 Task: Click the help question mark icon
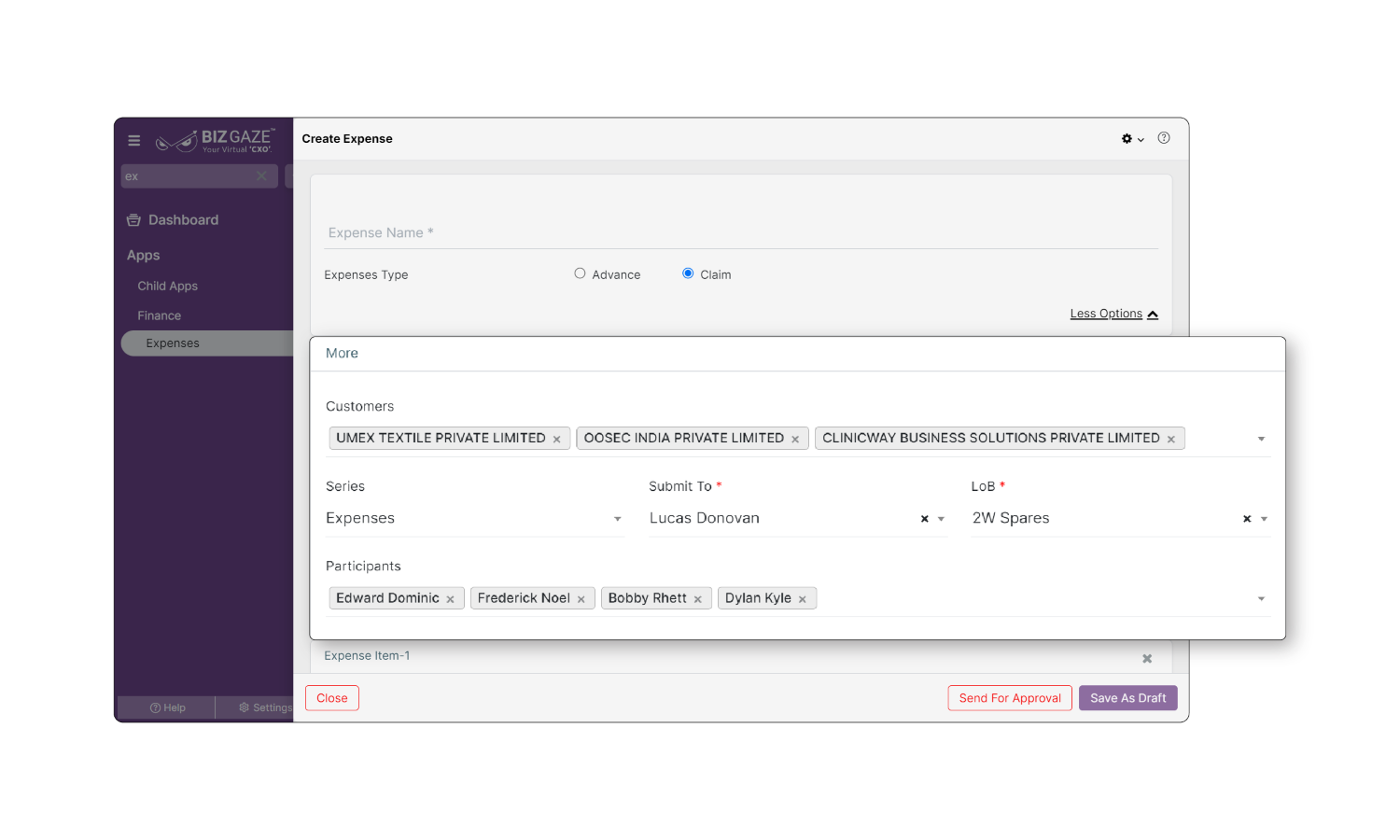tap(1164, 138)
